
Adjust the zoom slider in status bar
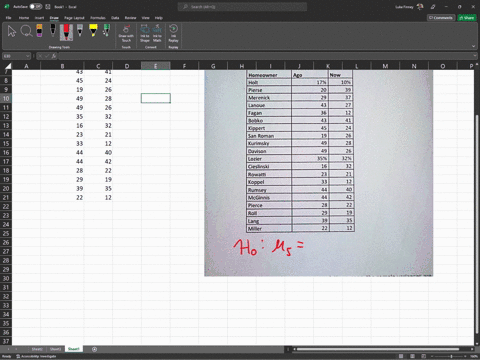[x=452, y=356]
